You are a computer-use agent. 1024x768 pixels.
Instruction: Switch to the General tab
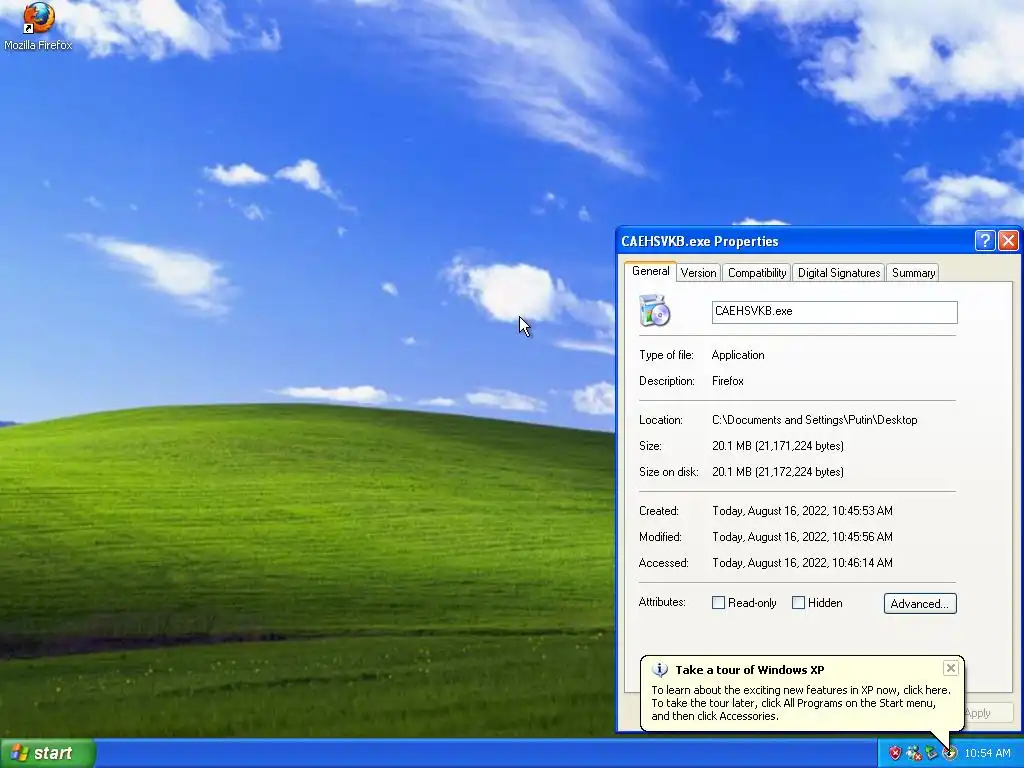[x=650, y=272]
